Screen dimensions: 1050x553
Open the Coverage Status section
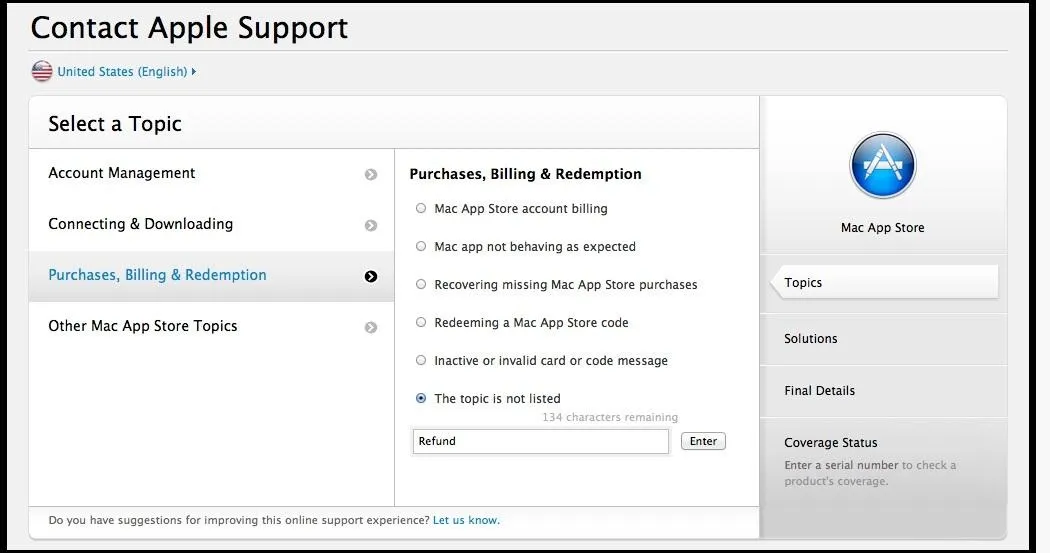[x=830, y=443]
